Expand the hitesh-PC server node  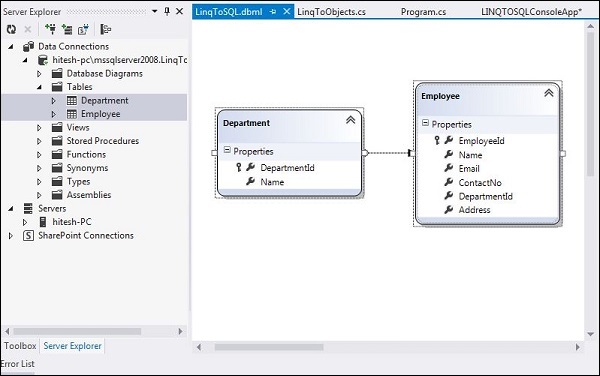point(25,222)
